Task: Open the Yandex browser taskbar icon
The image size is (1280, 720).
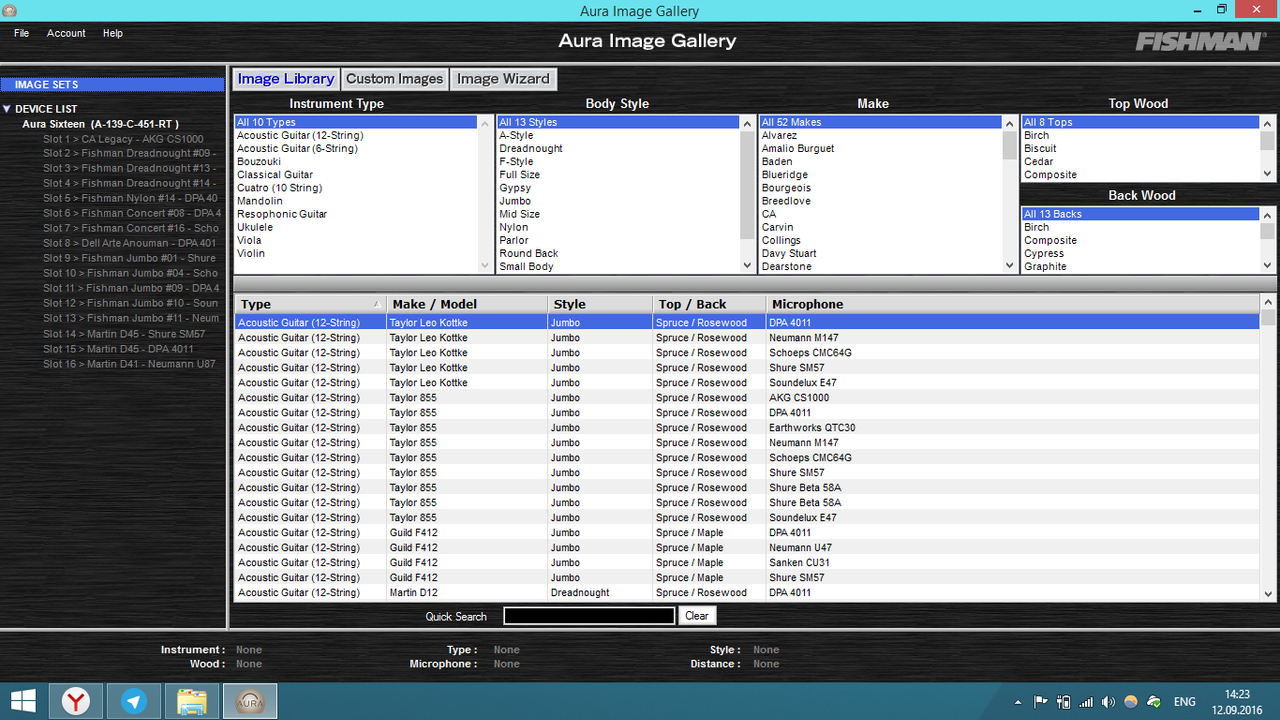Action: tap(76, 701)
